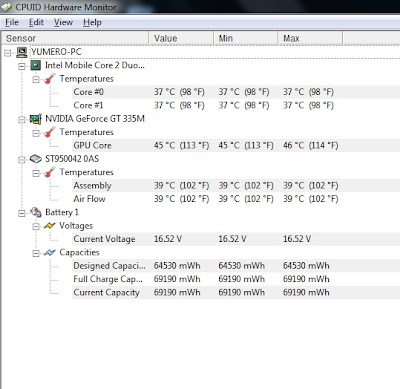Image resolution: width=400 pixels, height=389 pixels.
Task: Open the View menu
Action: coord(63,22)
